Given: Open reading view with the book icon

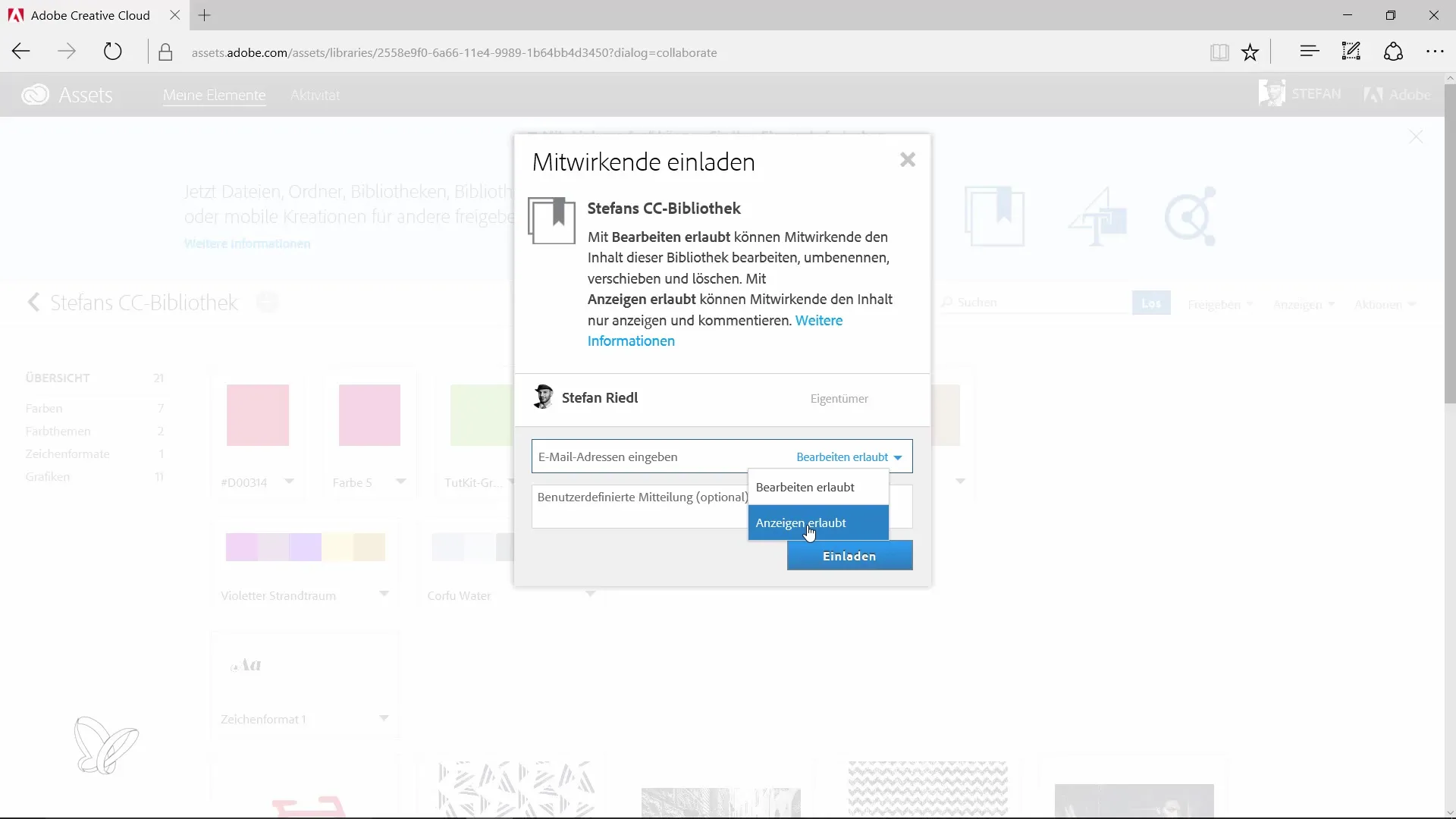Looking at the screenshot, I should [x=1219, y=52].
